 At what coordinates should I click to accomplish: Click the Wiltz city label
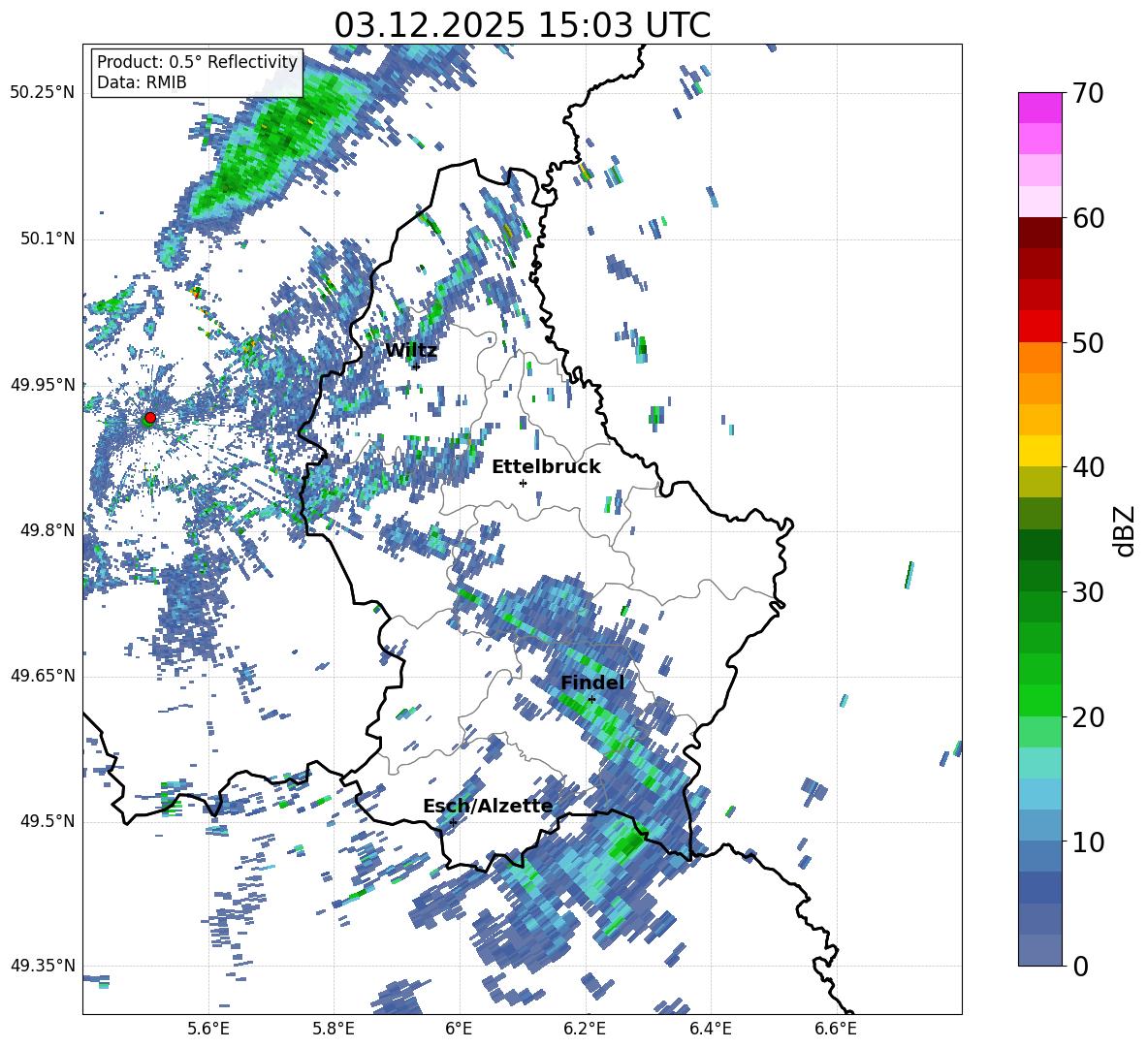411,351
